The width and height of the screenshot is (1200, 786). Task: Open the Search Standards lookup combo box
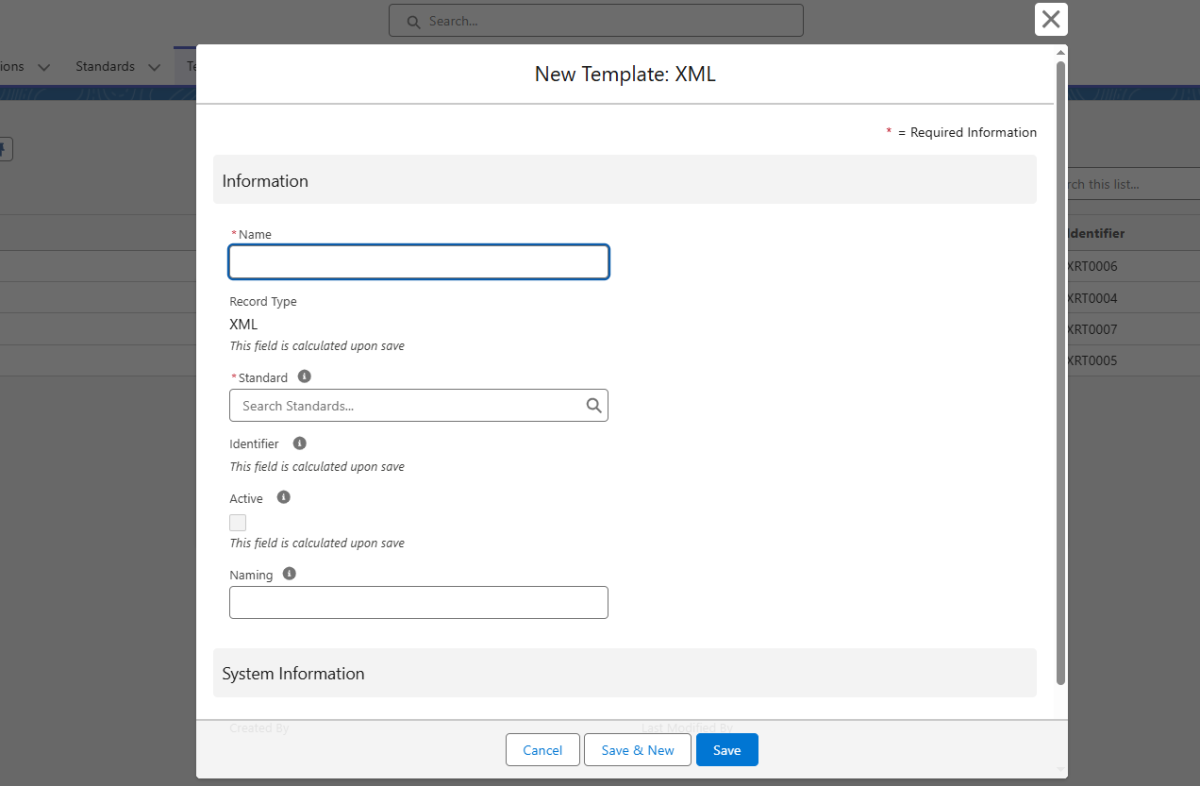coord(410,406)
